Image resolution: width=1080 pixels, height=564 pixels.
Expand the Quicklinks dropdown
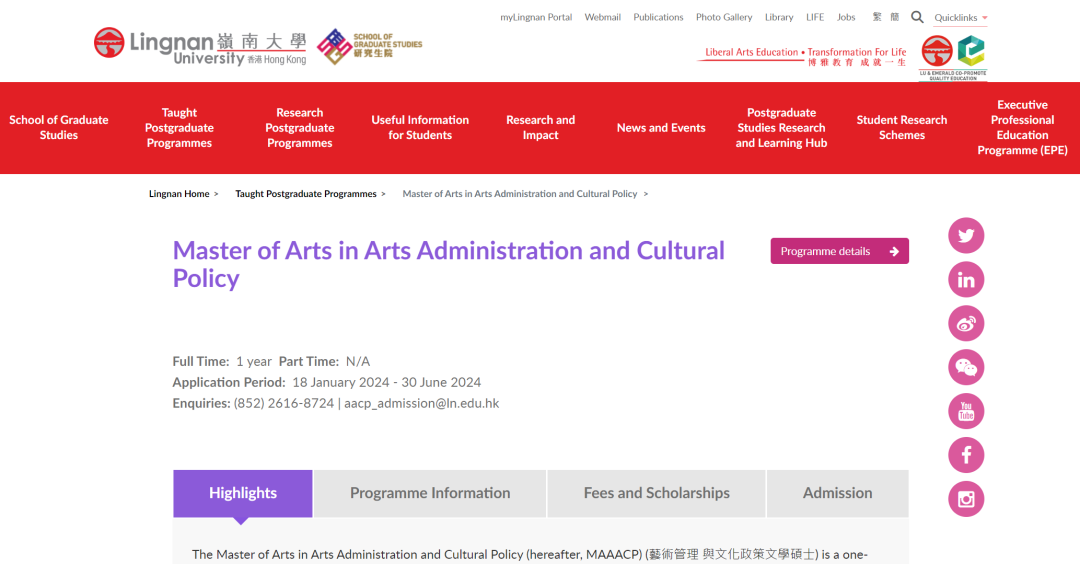(961, 18)
